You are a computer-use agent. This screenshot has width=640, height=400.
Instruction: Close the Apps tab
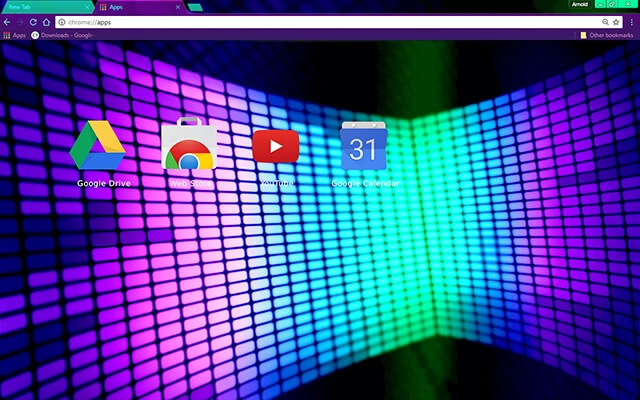tap(178, 7)
